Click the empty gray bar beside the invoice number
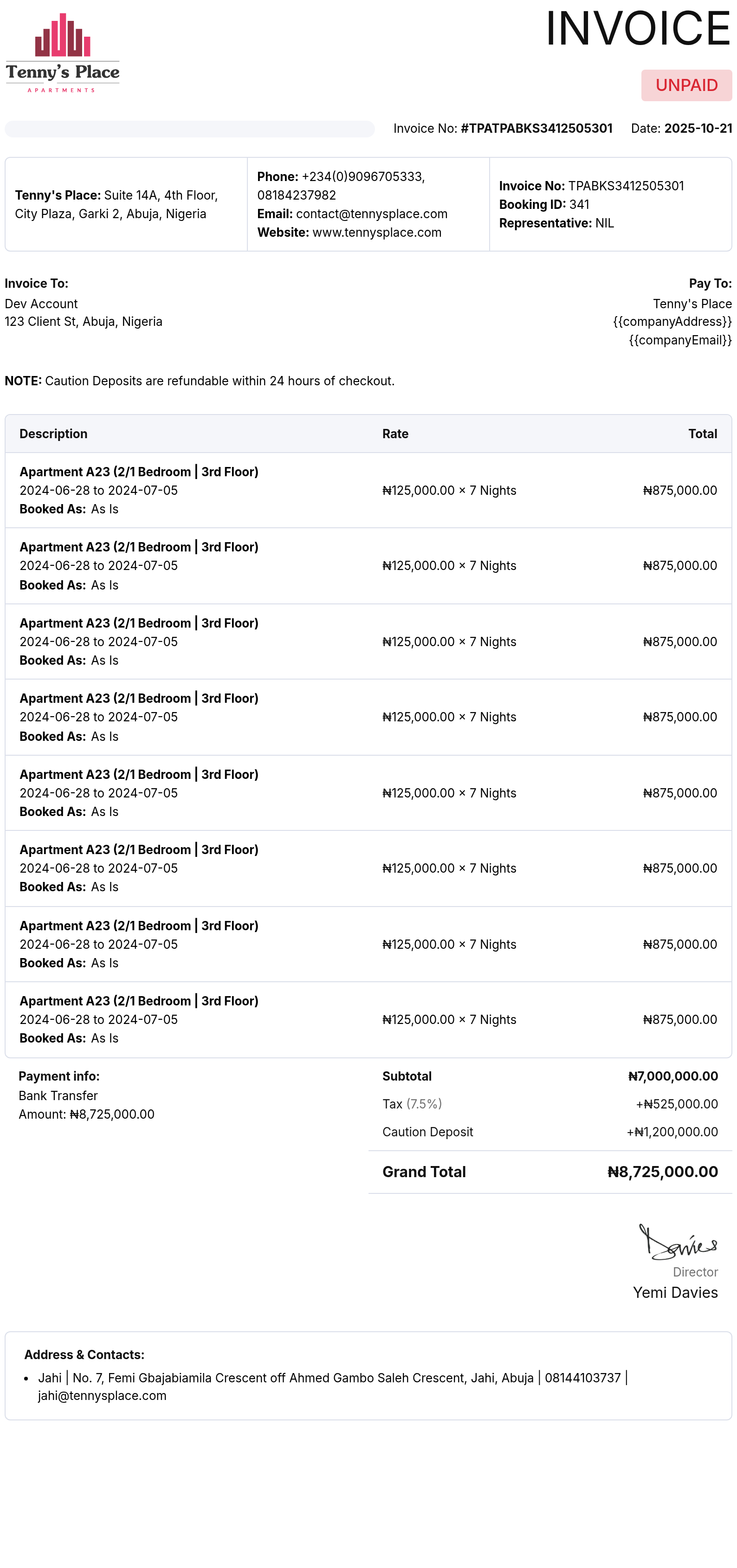Screen dimensions: 737x1568 (x=189, y=129)
